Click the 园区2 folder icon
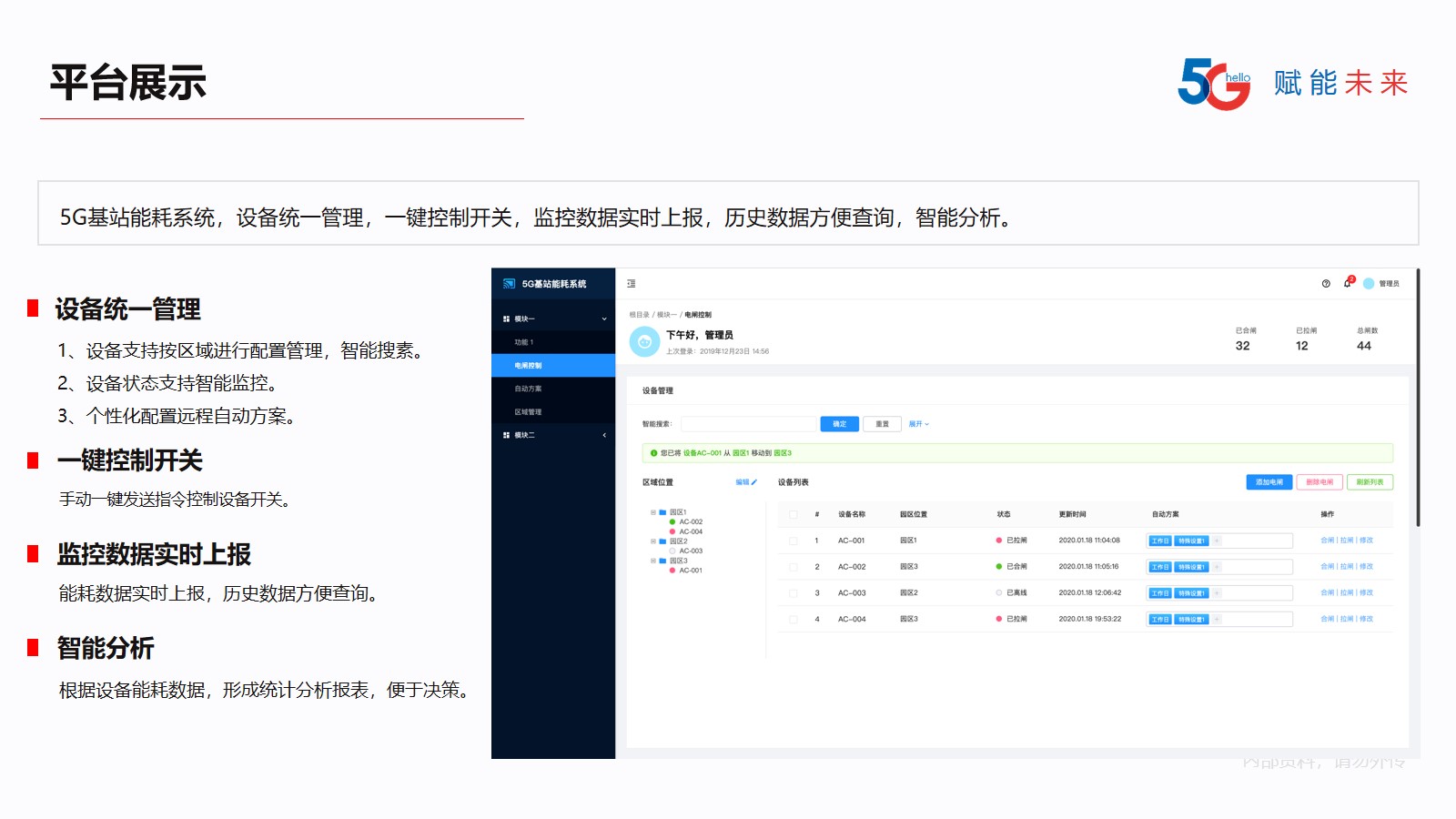 (662, 541)
